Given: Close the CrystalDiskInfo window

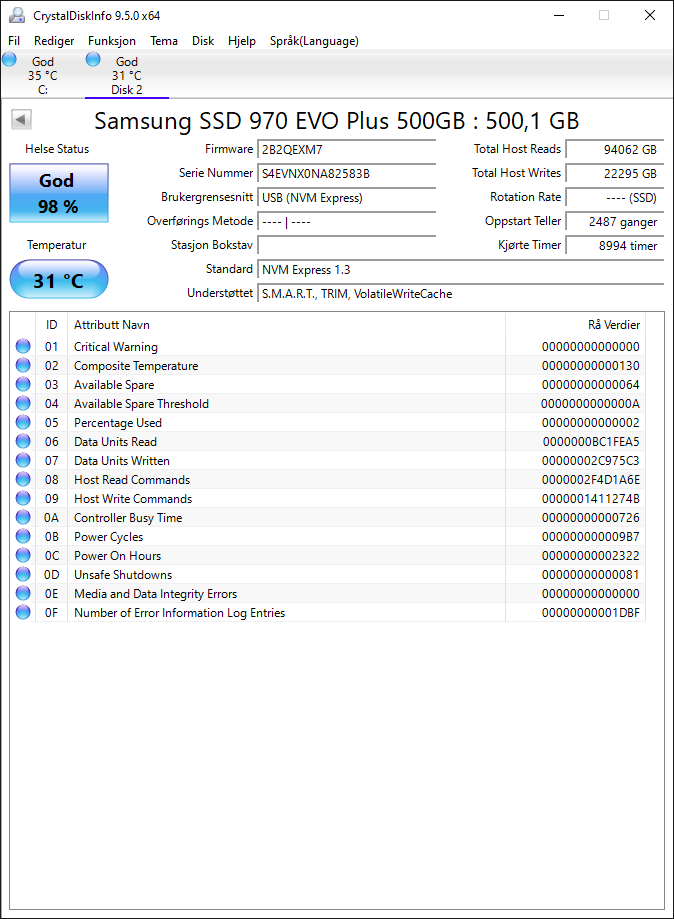Looking at the screenshot, I should 650,15.
